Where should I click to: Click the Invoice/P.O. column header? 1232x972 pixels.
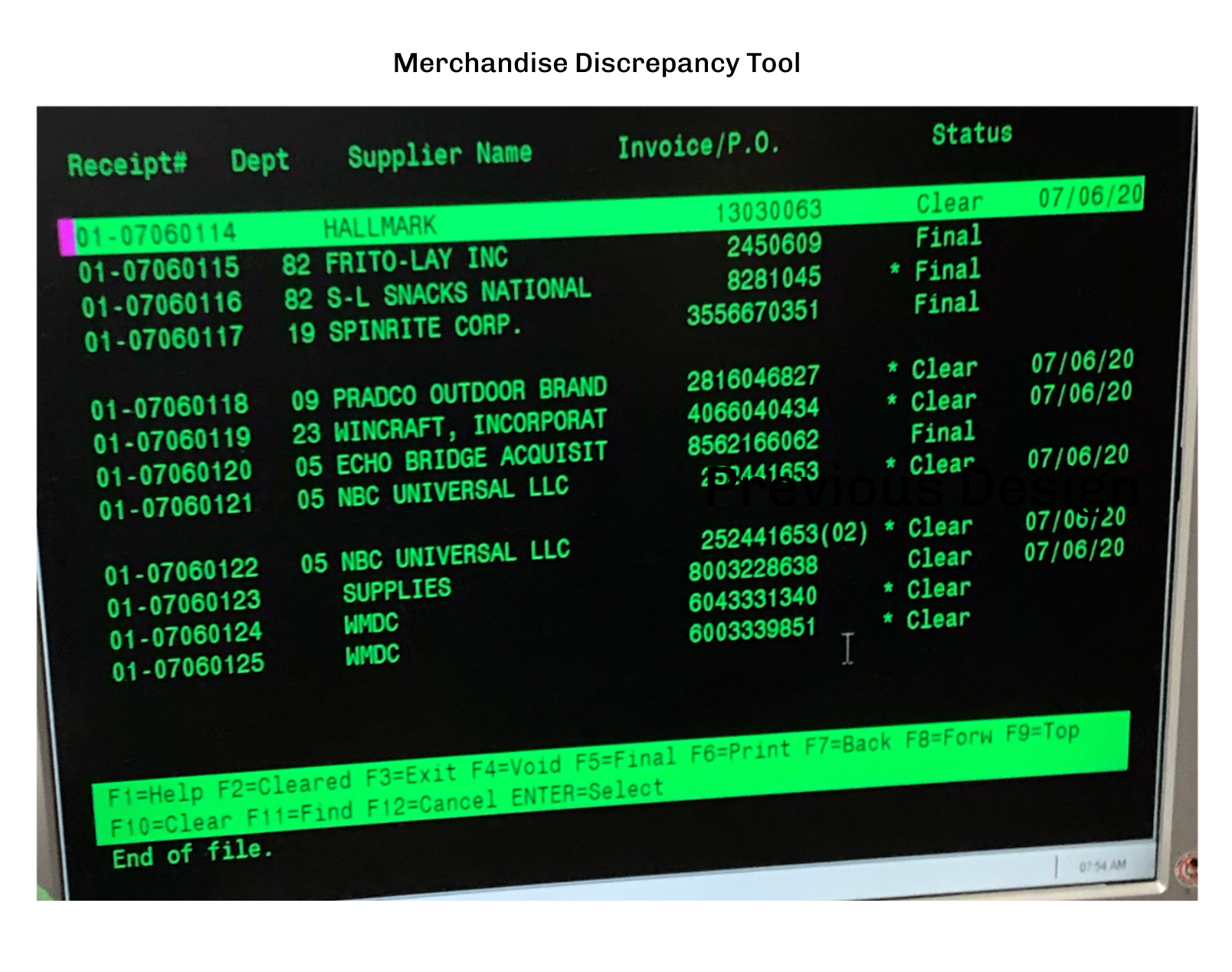click(699, 146)
